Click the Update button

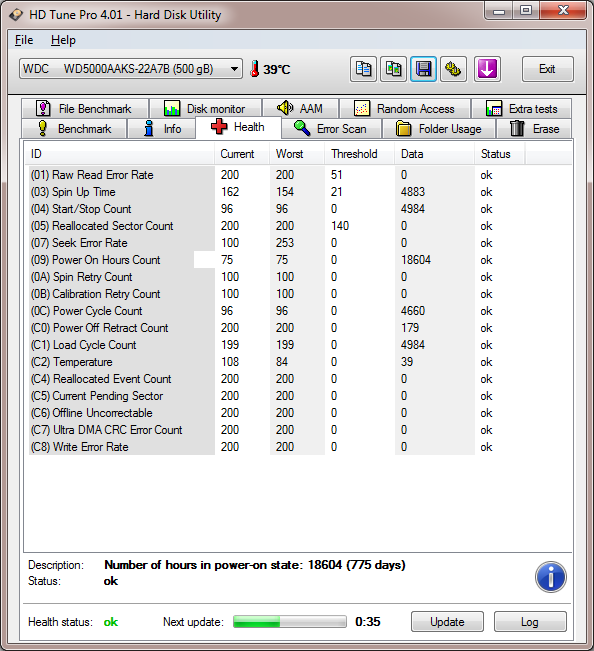coord(447,622)
